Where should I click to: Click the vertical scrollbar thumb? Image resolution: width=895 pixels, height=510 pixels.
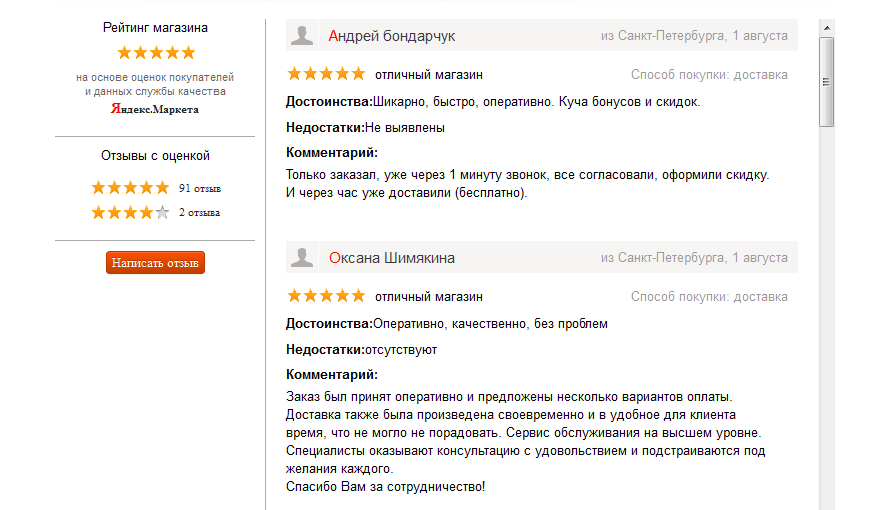(x=826, y=80)
